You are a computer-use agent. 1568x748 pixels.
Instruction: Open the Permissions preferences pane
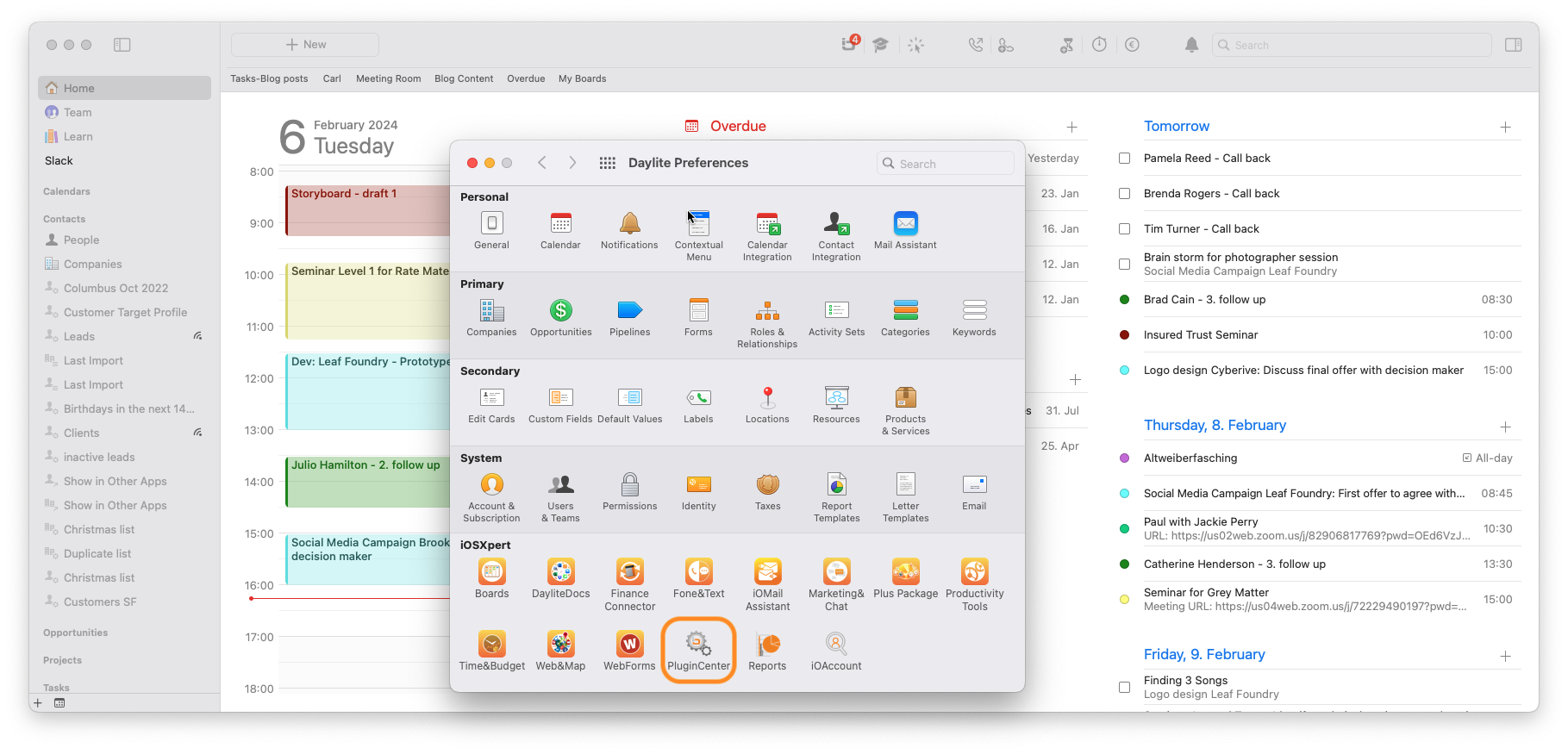pyautogui.click(x=630, y=491)
